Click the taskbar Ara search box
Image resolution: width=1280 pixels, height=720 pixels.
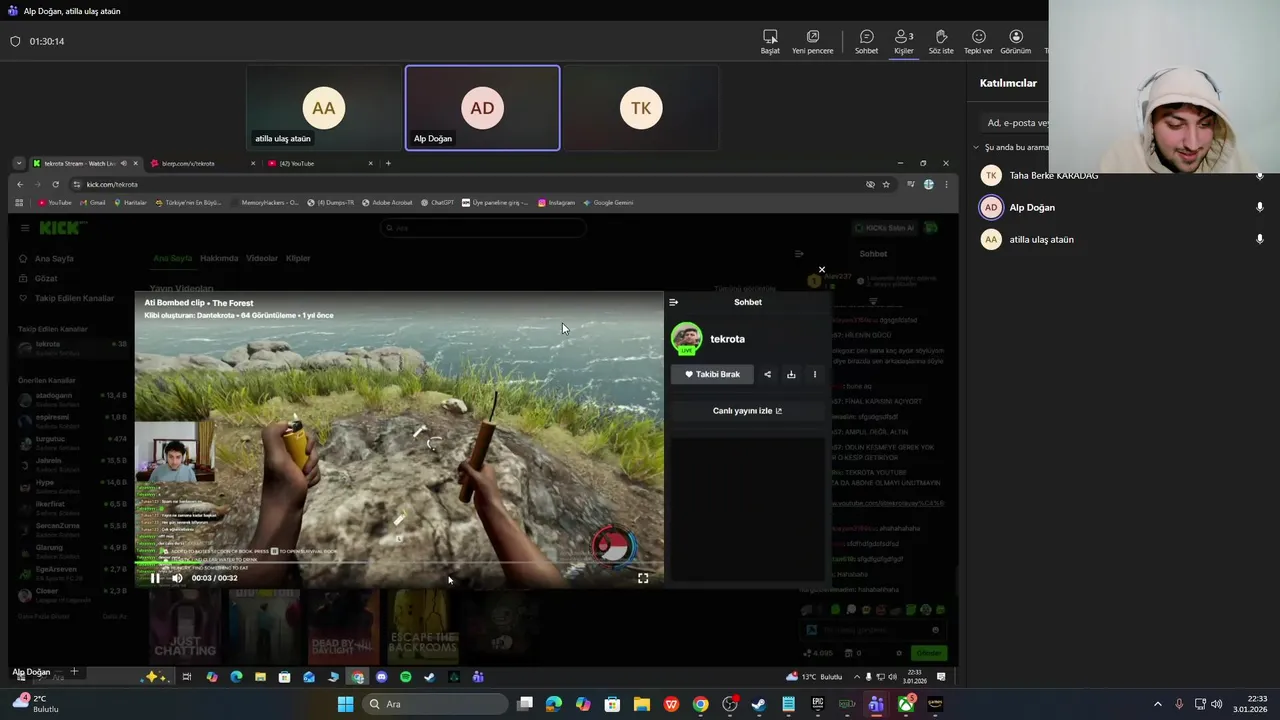[x=434, y=704]
